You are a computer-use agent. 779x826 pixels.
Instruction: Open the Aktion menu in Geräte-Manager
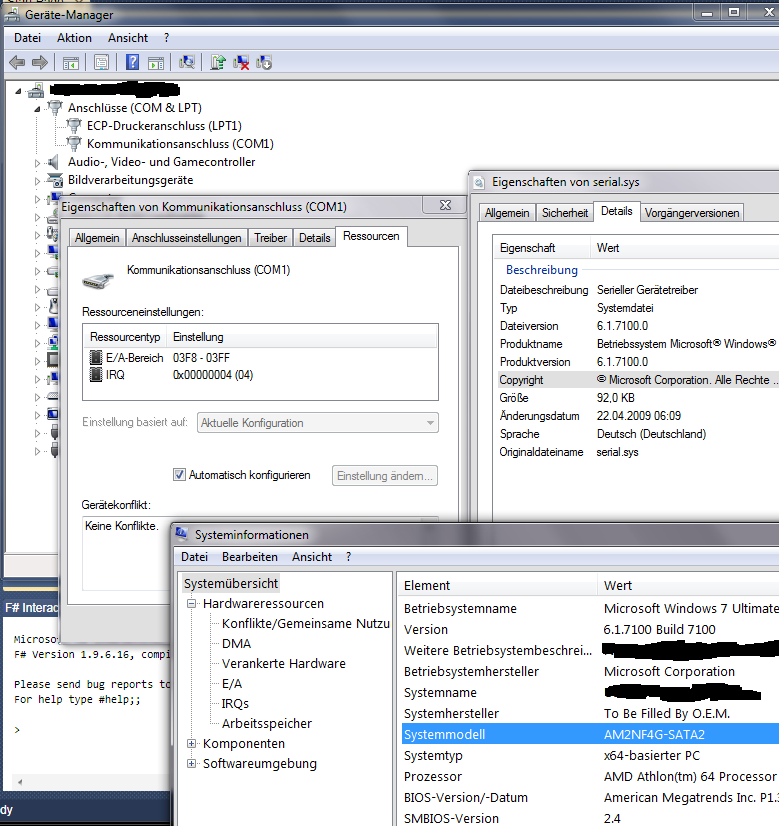click(x=74, y=38)
